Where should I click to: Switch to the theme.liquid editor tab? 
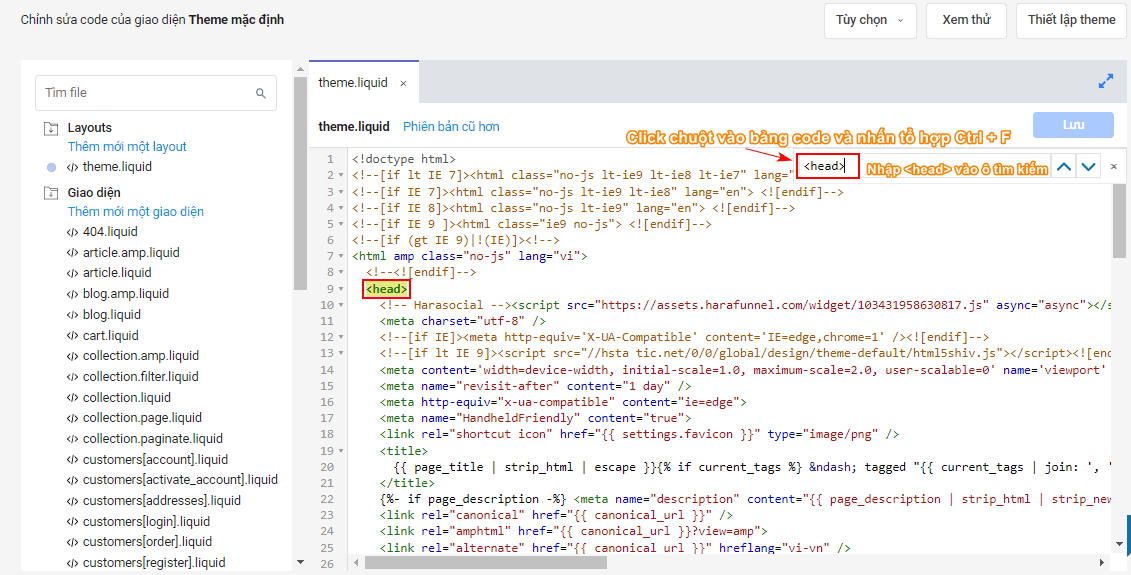click(x=352, y=83)
